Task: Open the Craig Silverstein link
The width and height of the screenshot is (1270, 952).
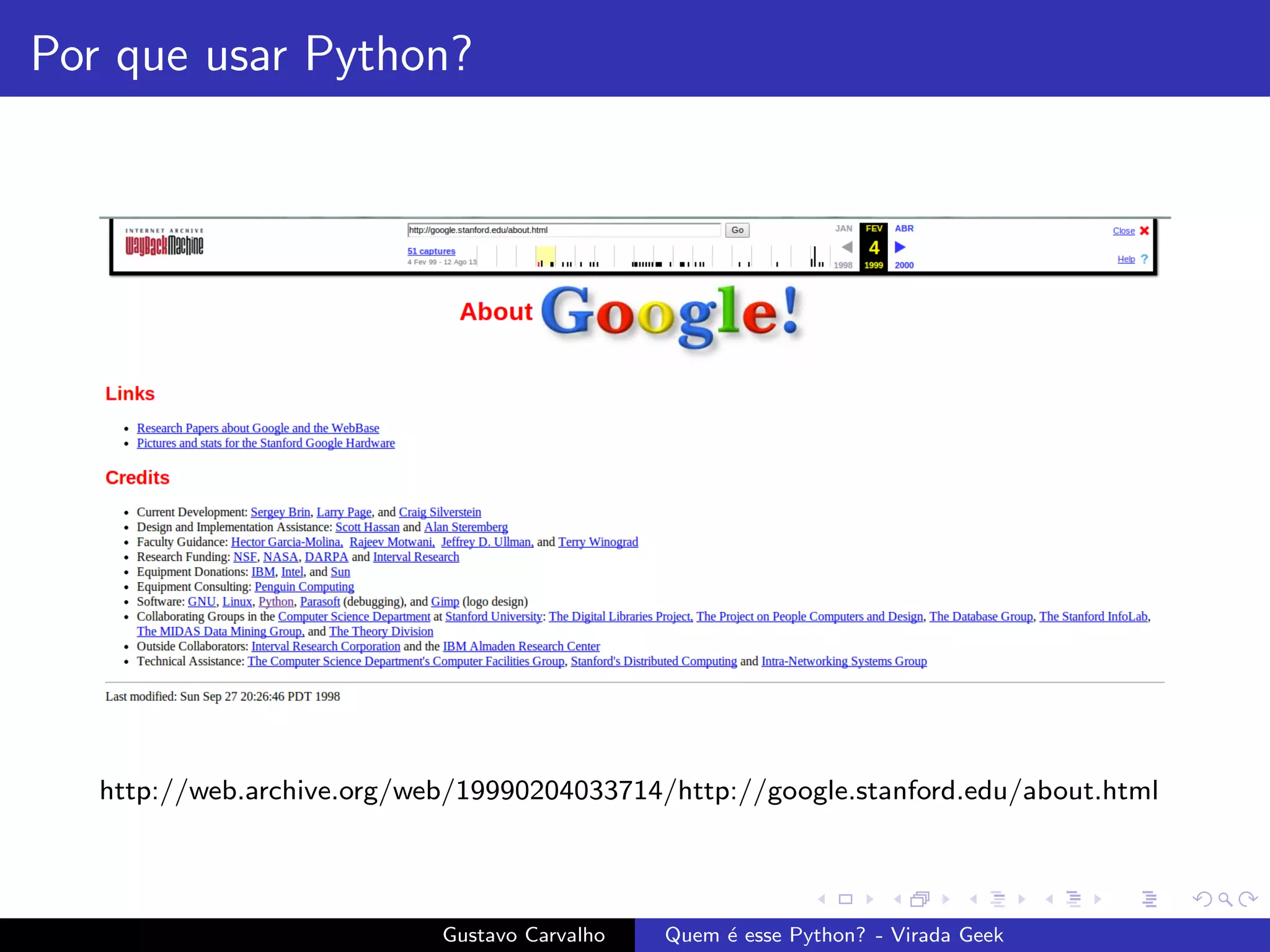Action: (x=440, y=512)
